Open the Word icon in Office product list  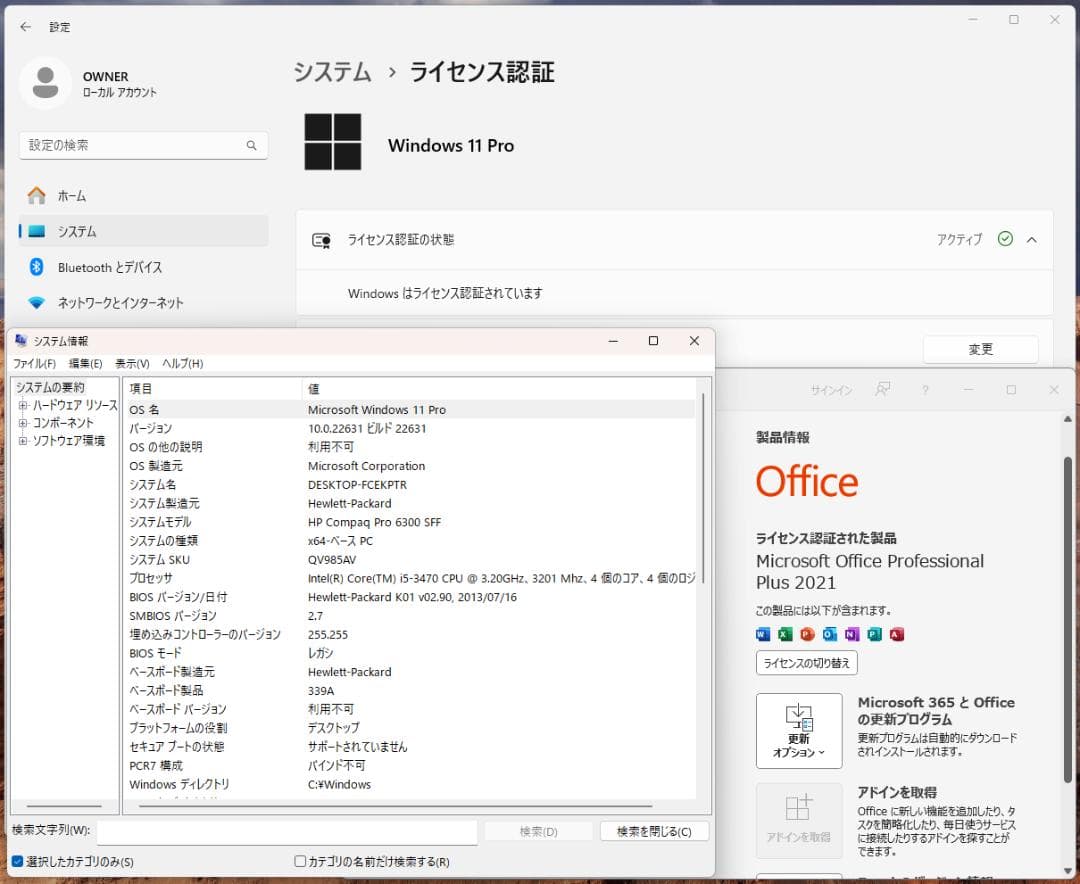[x=762, y=634]
